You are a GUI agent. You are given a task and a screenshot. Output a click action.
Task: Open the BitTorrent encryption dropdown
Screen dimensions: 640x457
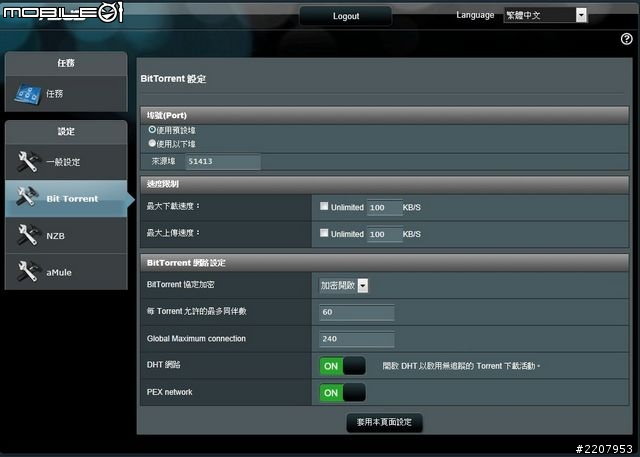pos(344,285)
